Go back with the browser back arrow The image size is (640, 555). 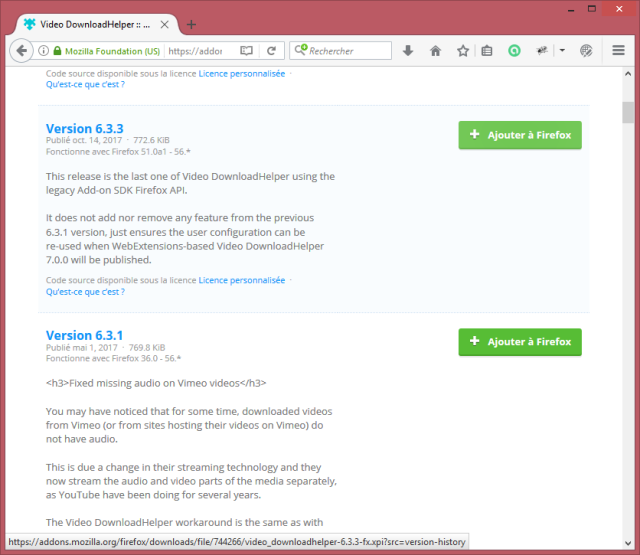(x=21, y=51)
